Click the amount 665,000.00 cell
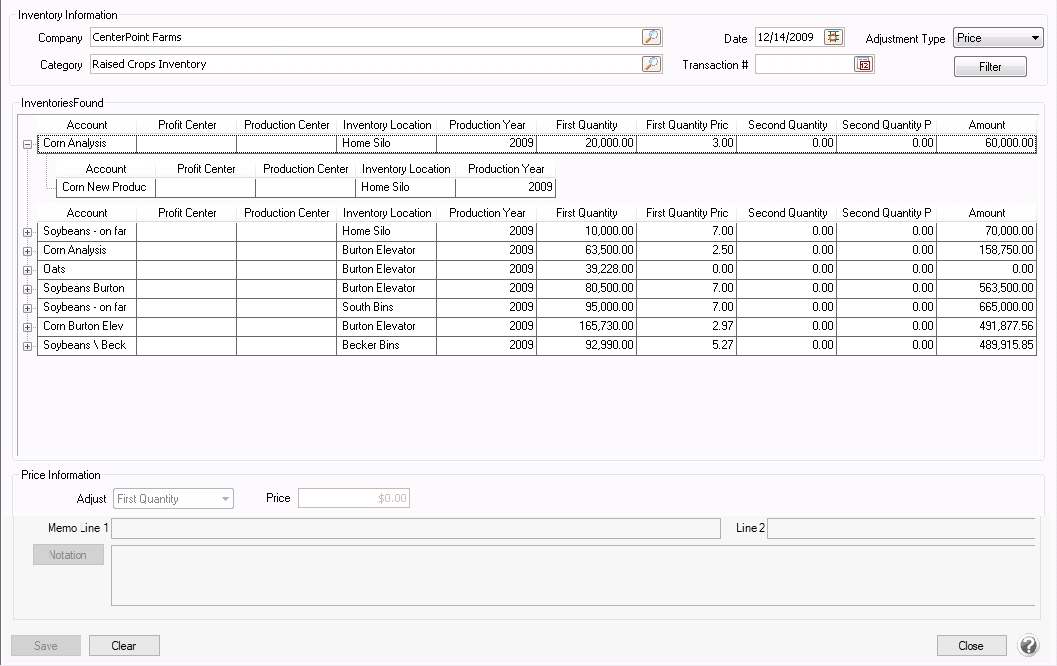 (986, 307)
